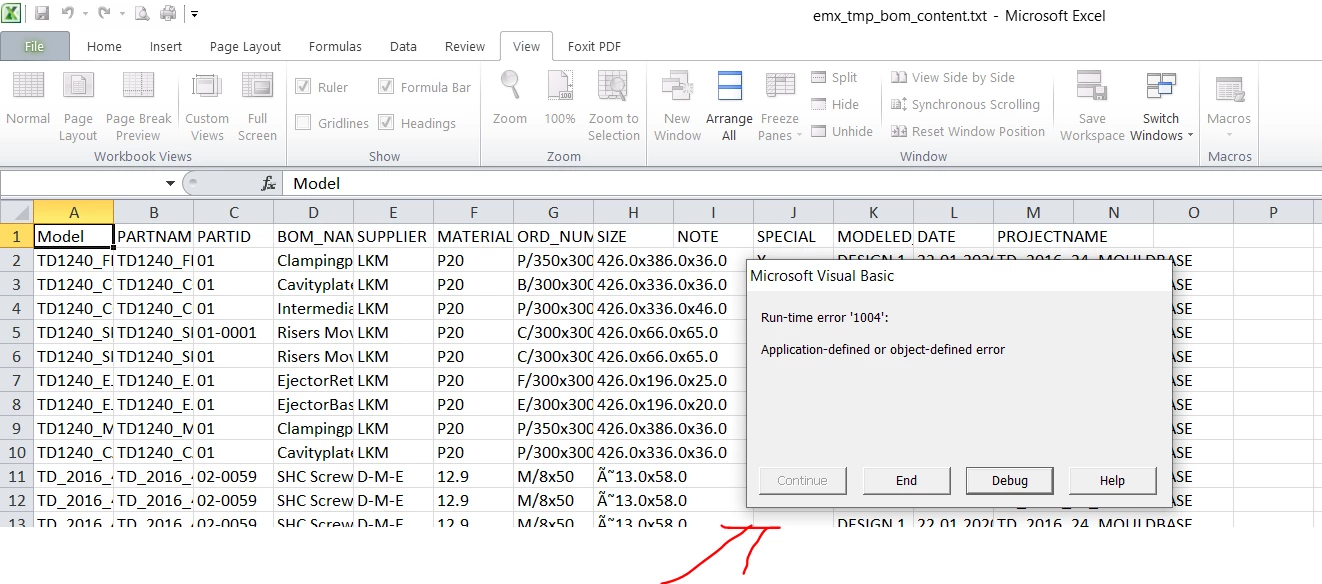Open the Foxit PDF ribbon tab
1322x584 pixels.
pyautogui.click(x=594, y=46)
